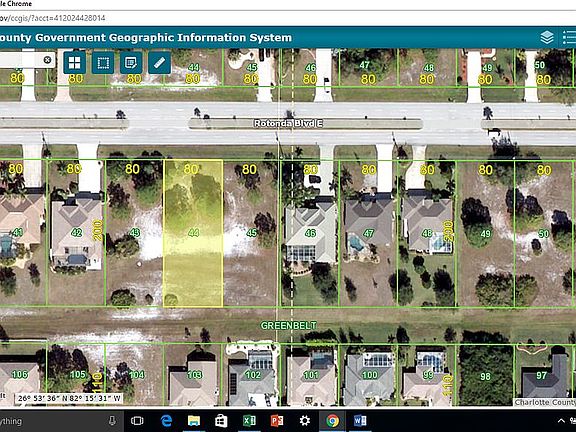The image size is (576, 432).
Task: Select parcel 100 house
Action: click(369, 375)
